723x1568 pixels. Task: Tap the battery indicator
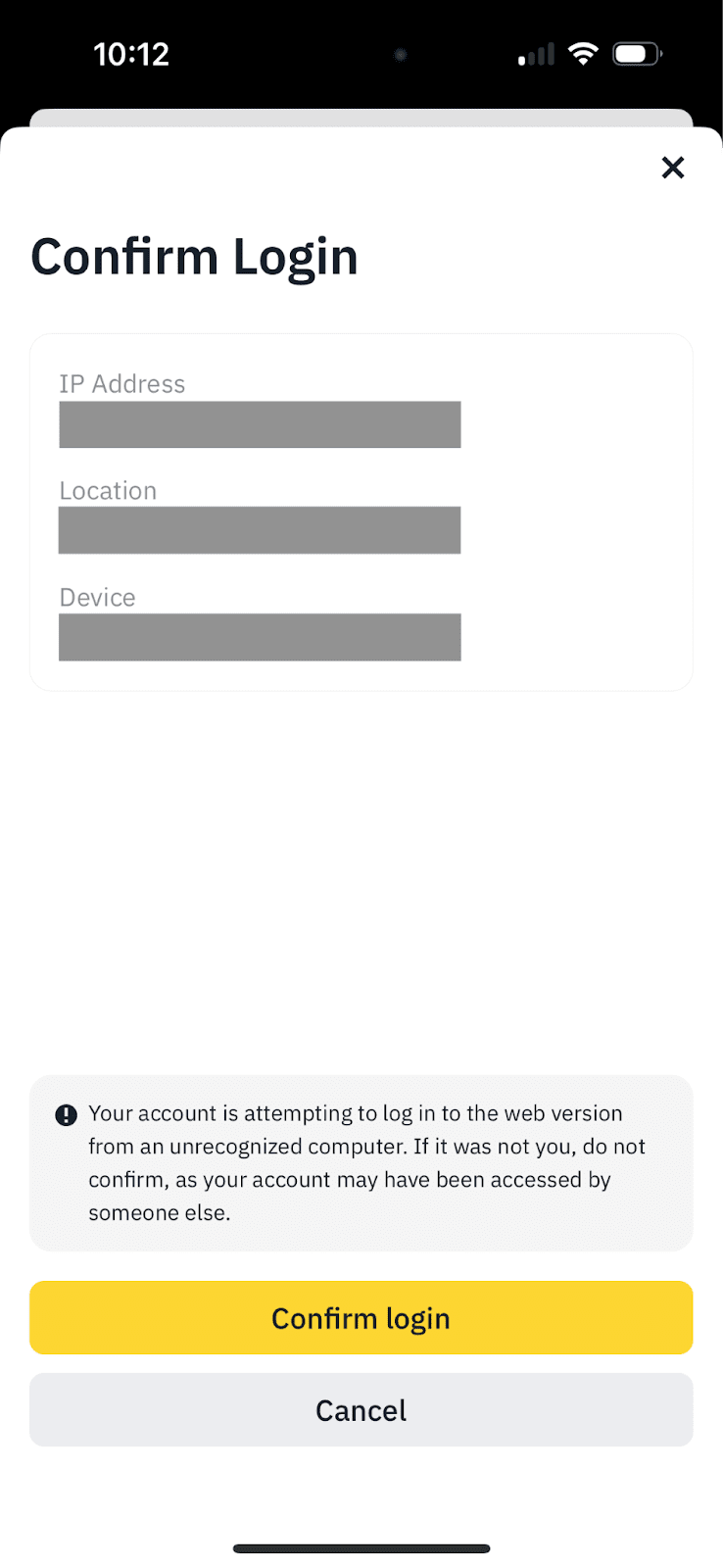click(636, 54)
